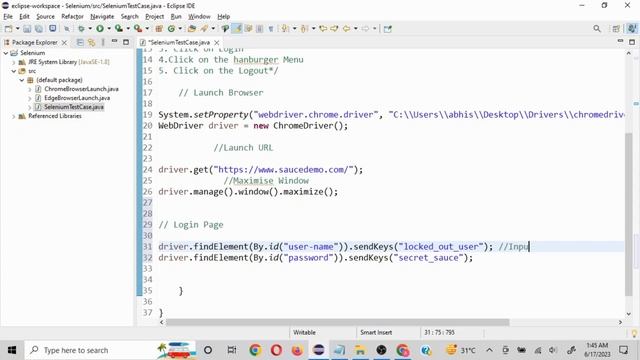
Task: Collapse the src folder node
Action: tap(13, 71)
